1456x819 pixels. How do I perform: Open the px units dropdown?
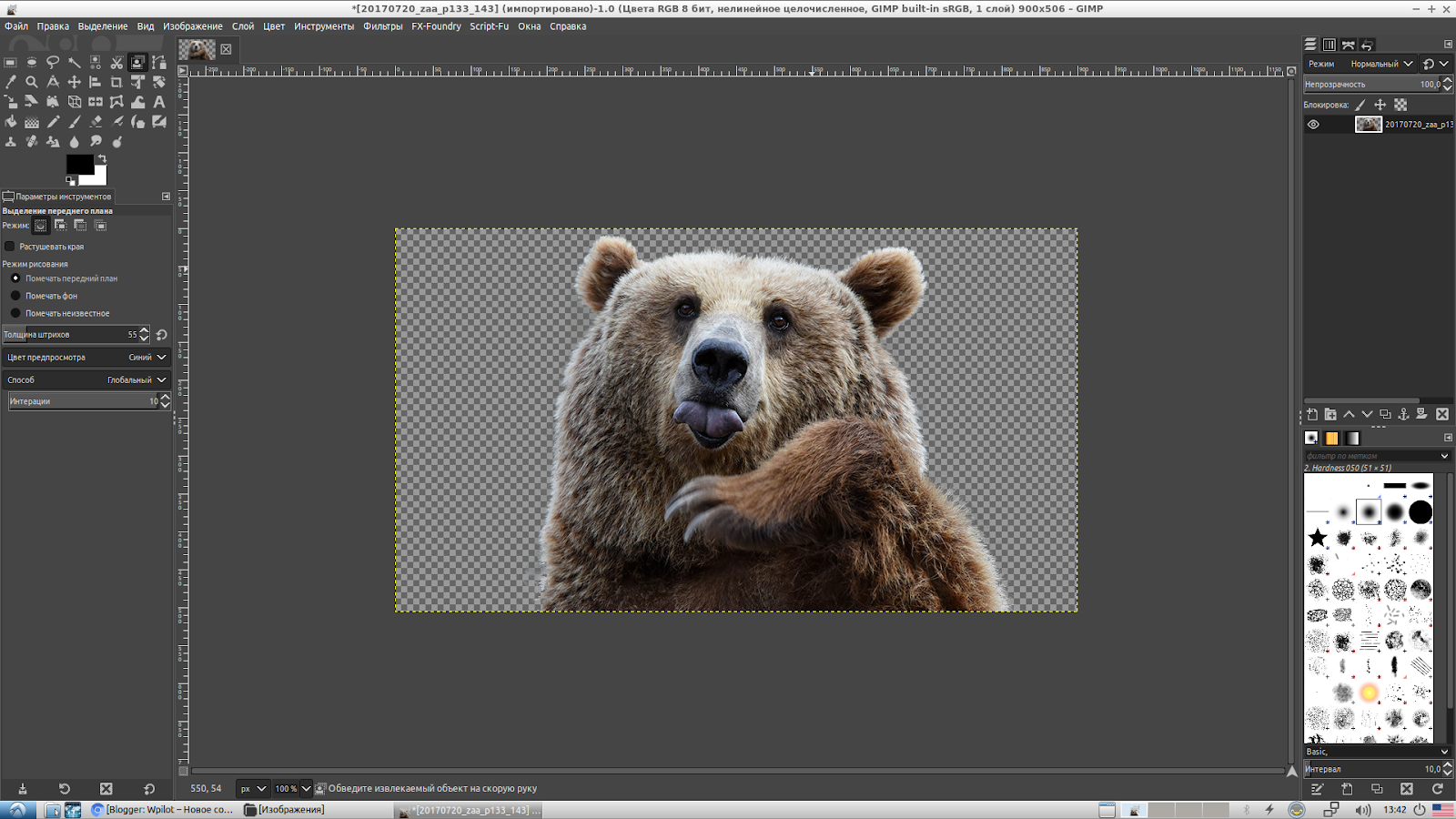253,789
